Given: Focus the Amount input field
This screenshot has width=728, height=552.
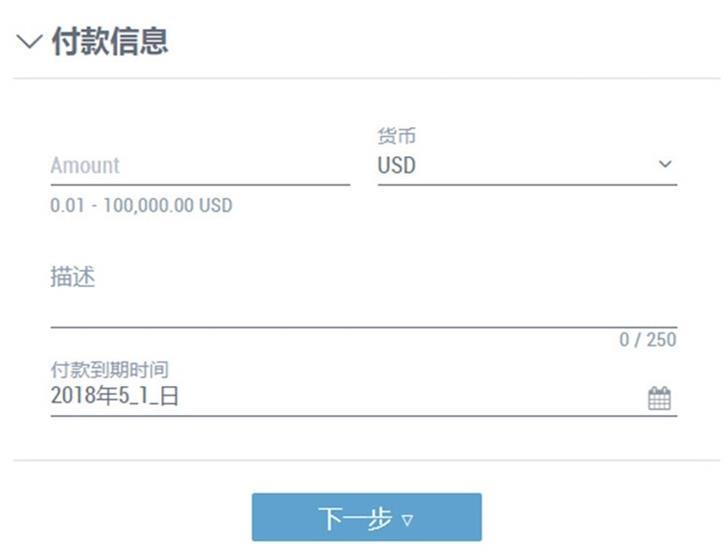Looking at the screenshot, I should (x=200, y=166).
